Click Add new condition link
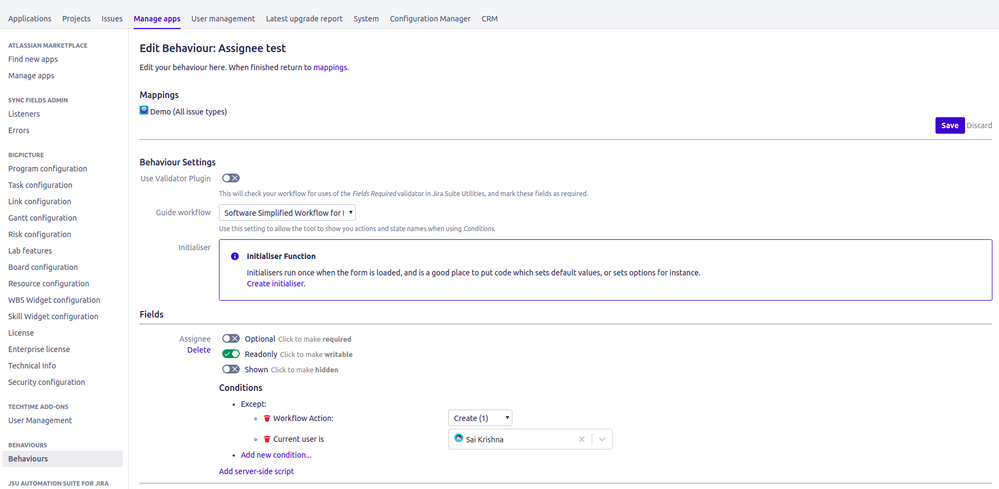 tap(276, 455)
